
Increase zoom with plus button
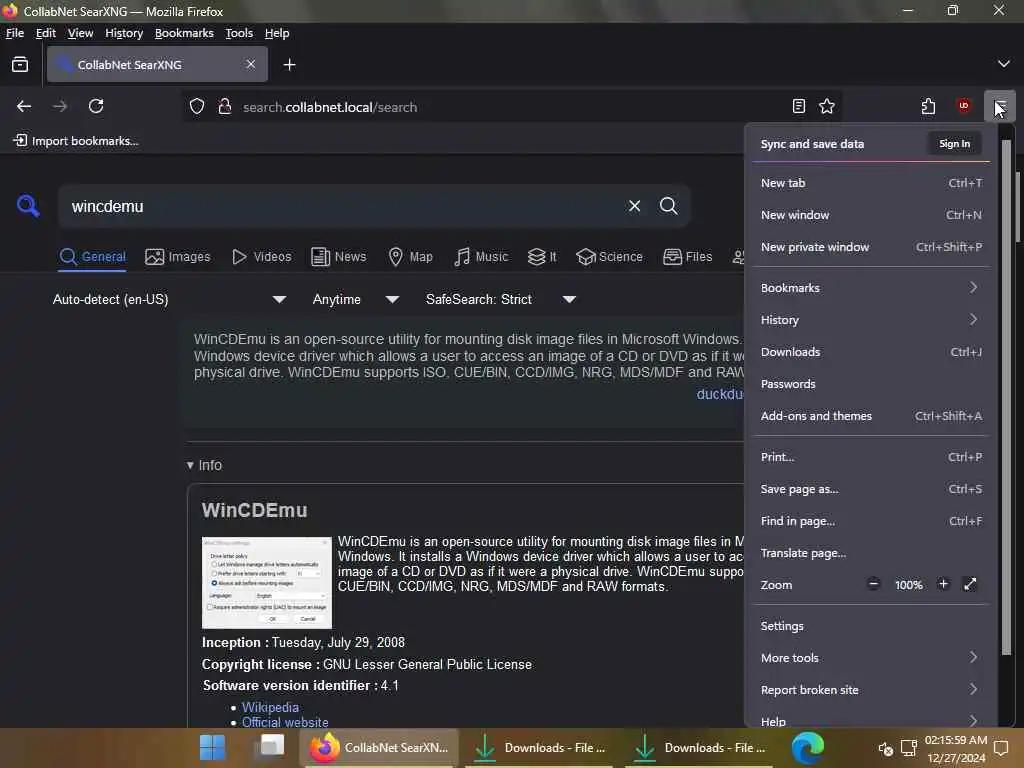942,584
